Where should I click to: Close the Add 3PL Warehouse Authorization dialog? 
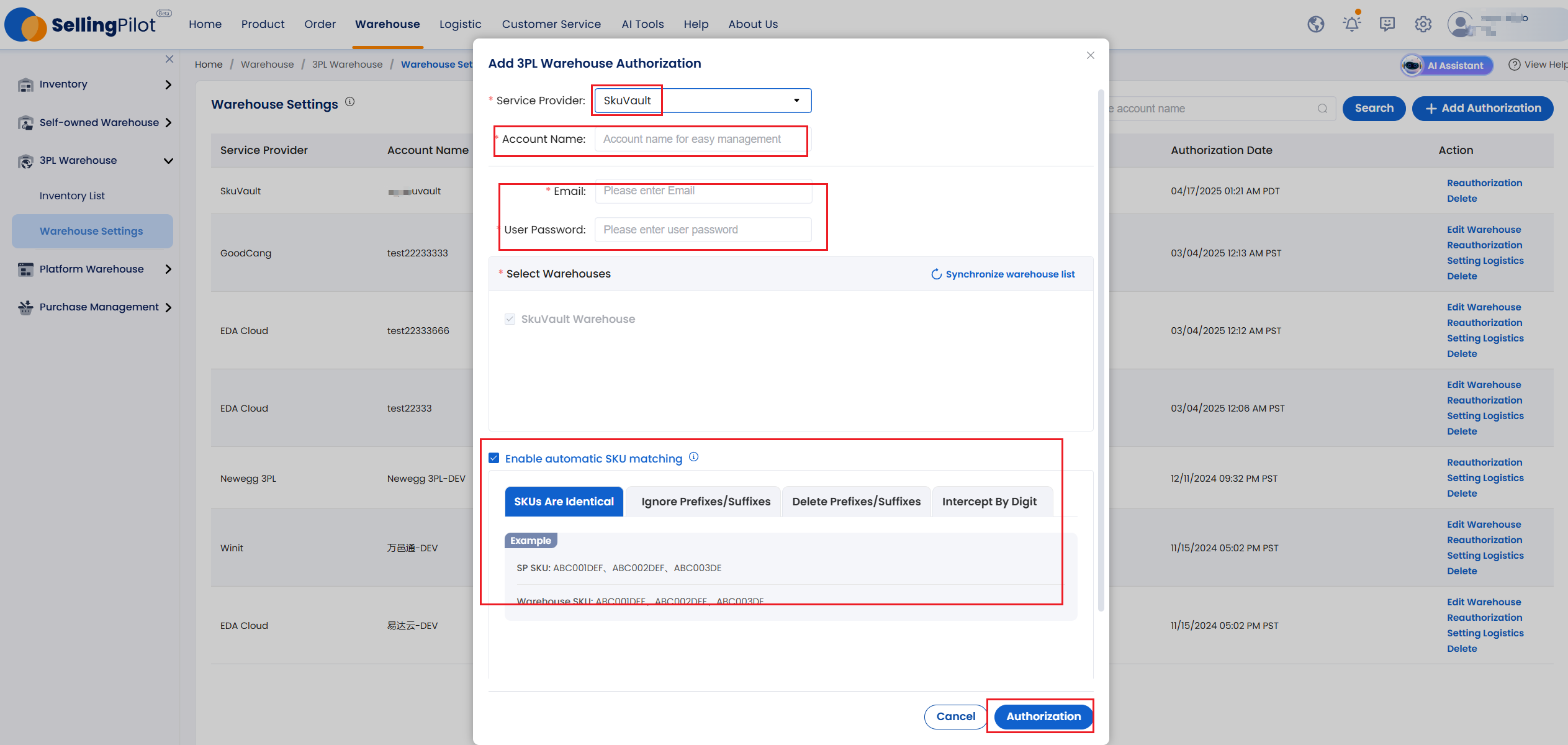point(1090,55)
